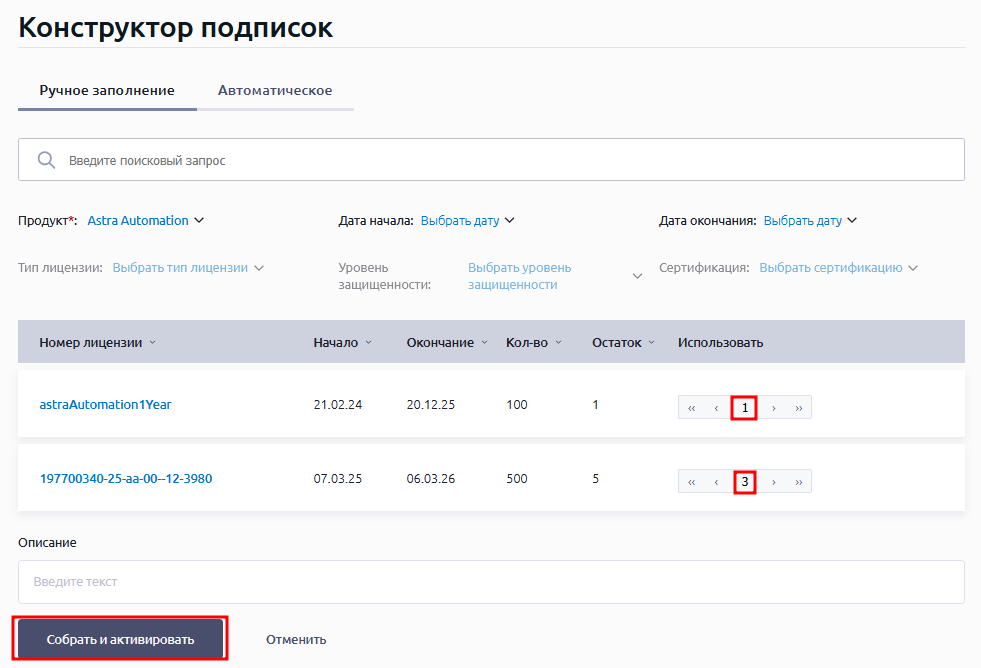Expand the Уровень защищенности dropdown
The image size is (981, 668).
(552, 276)
